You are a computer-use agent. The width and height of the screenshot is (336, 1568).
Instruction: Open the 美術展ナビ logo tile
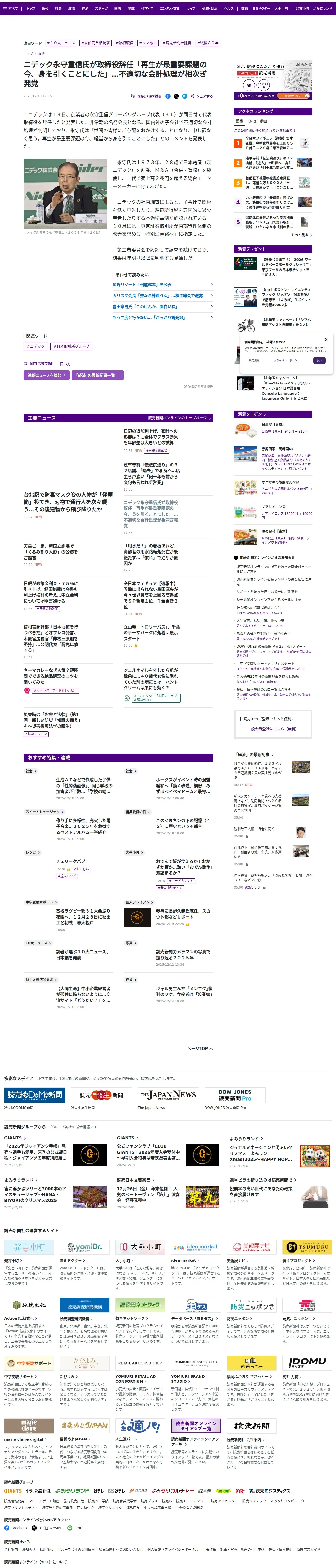coord(251,1247)
